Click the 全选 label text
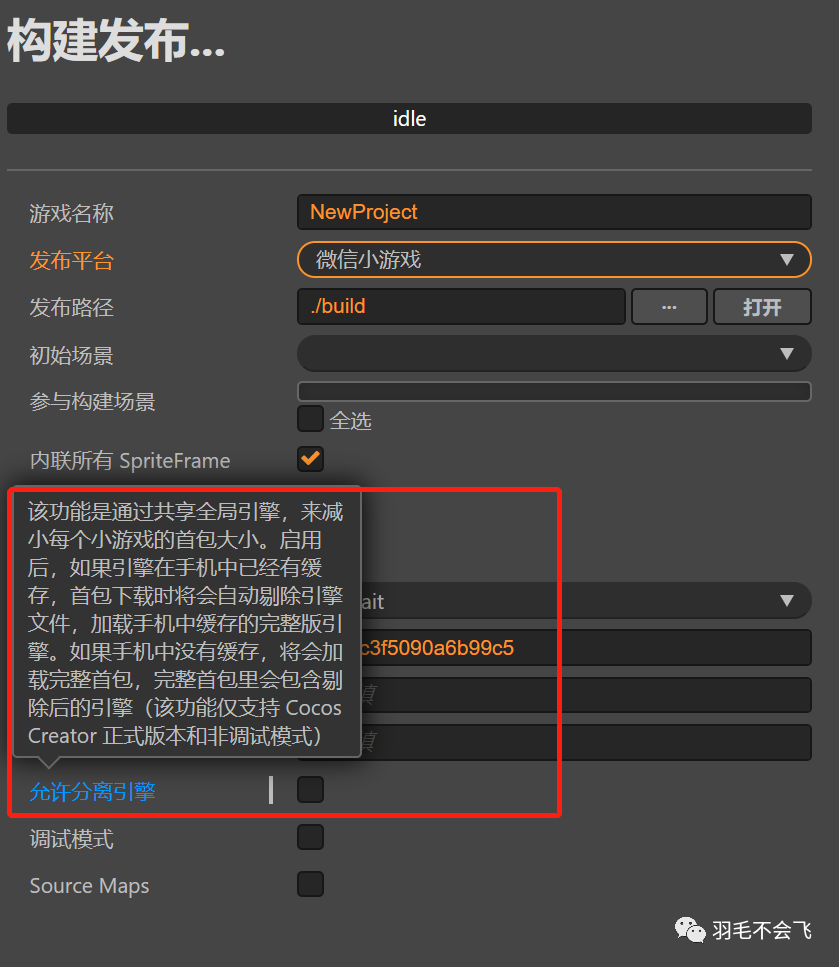839x967 pixels. [350, 421]
